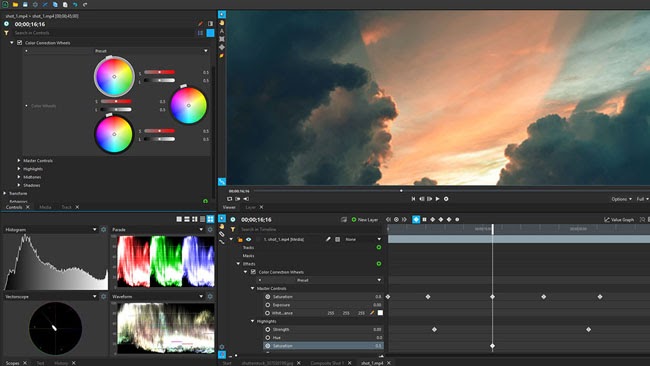Screen dimensions: 650x366
Task: Click the save project disk icon
Action: point(25,5)
